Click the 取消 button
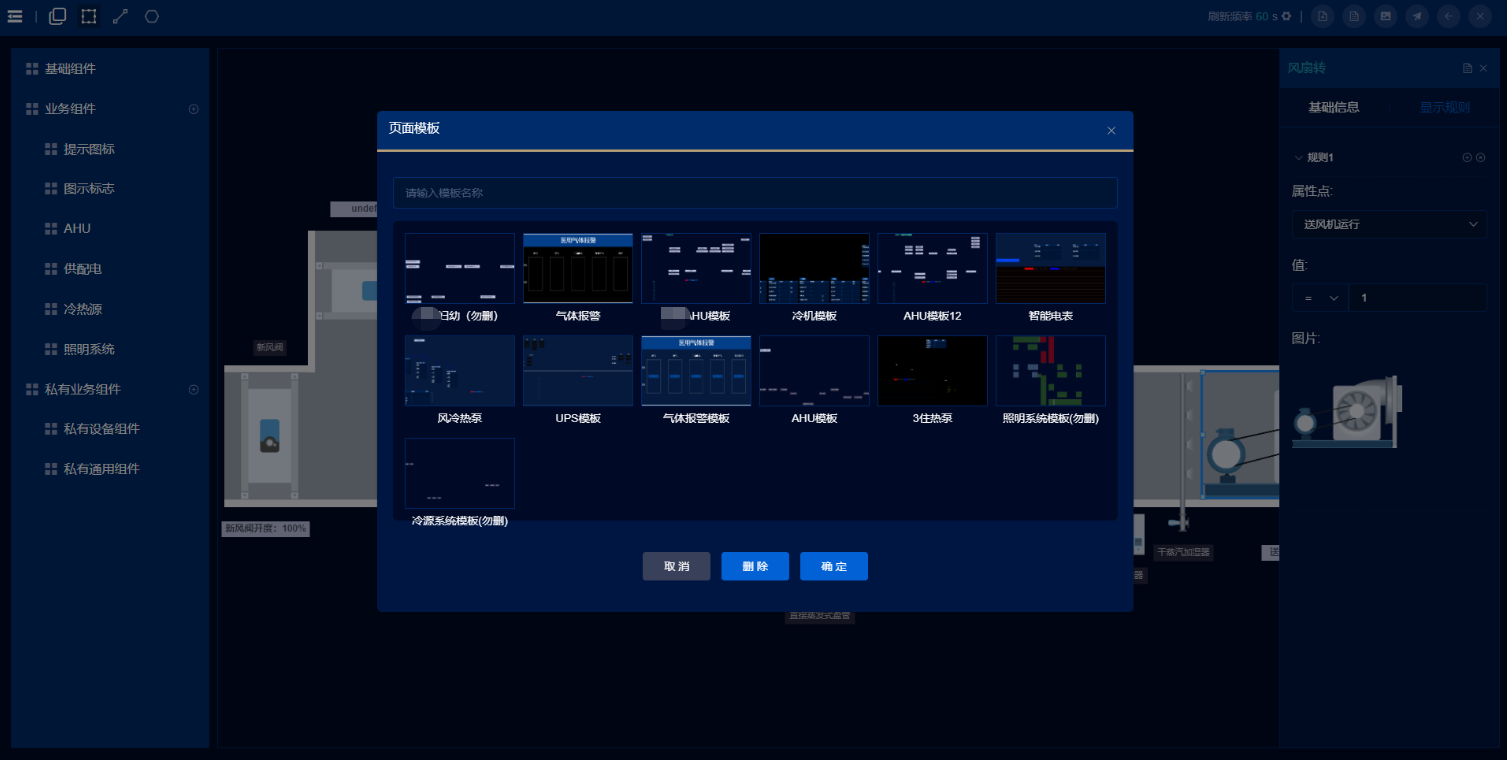Screen dimensions: 1507x760 [676, 566]
